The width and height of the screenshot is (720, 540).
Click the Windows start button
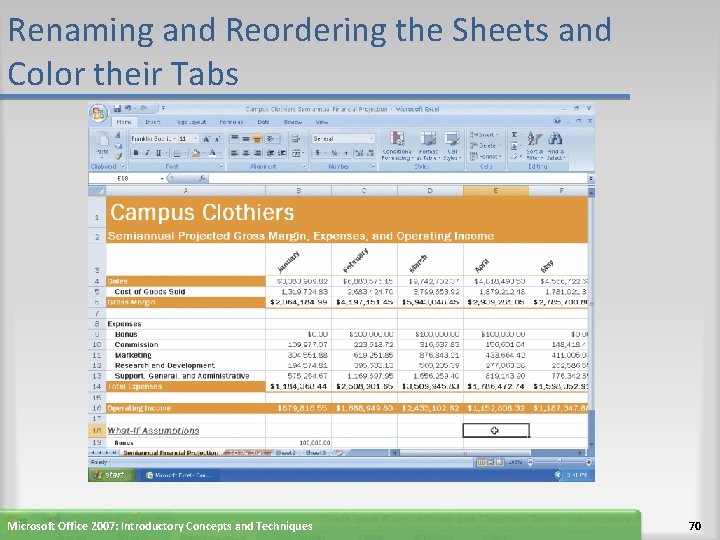click(x=111, y=475)
